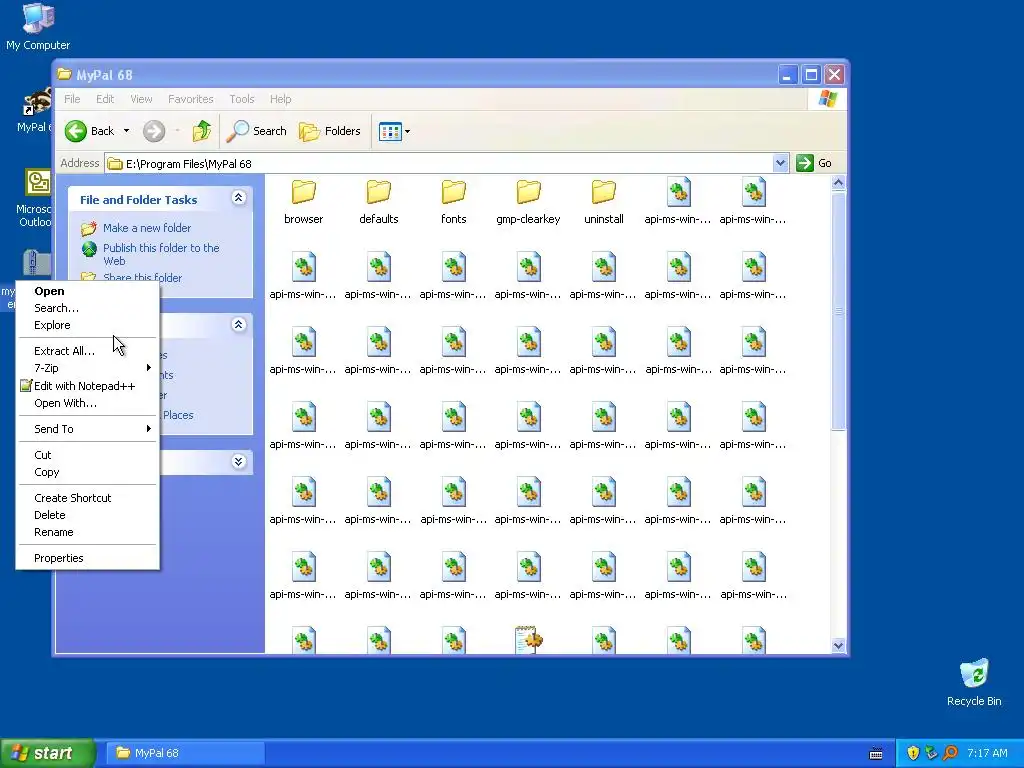This screenshot has height=768, width=1024.
Task: Choose Extract All... from context menu
Action: (88, 351)
